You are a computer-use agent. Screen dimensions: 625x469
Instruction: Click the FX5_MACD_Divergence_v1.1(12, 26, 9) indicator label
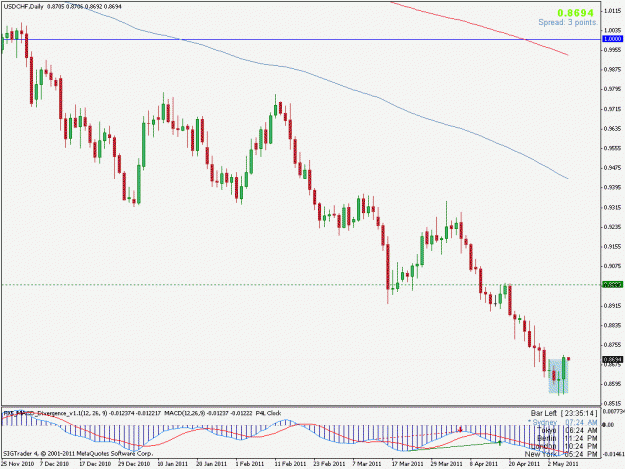pos(56,413)
